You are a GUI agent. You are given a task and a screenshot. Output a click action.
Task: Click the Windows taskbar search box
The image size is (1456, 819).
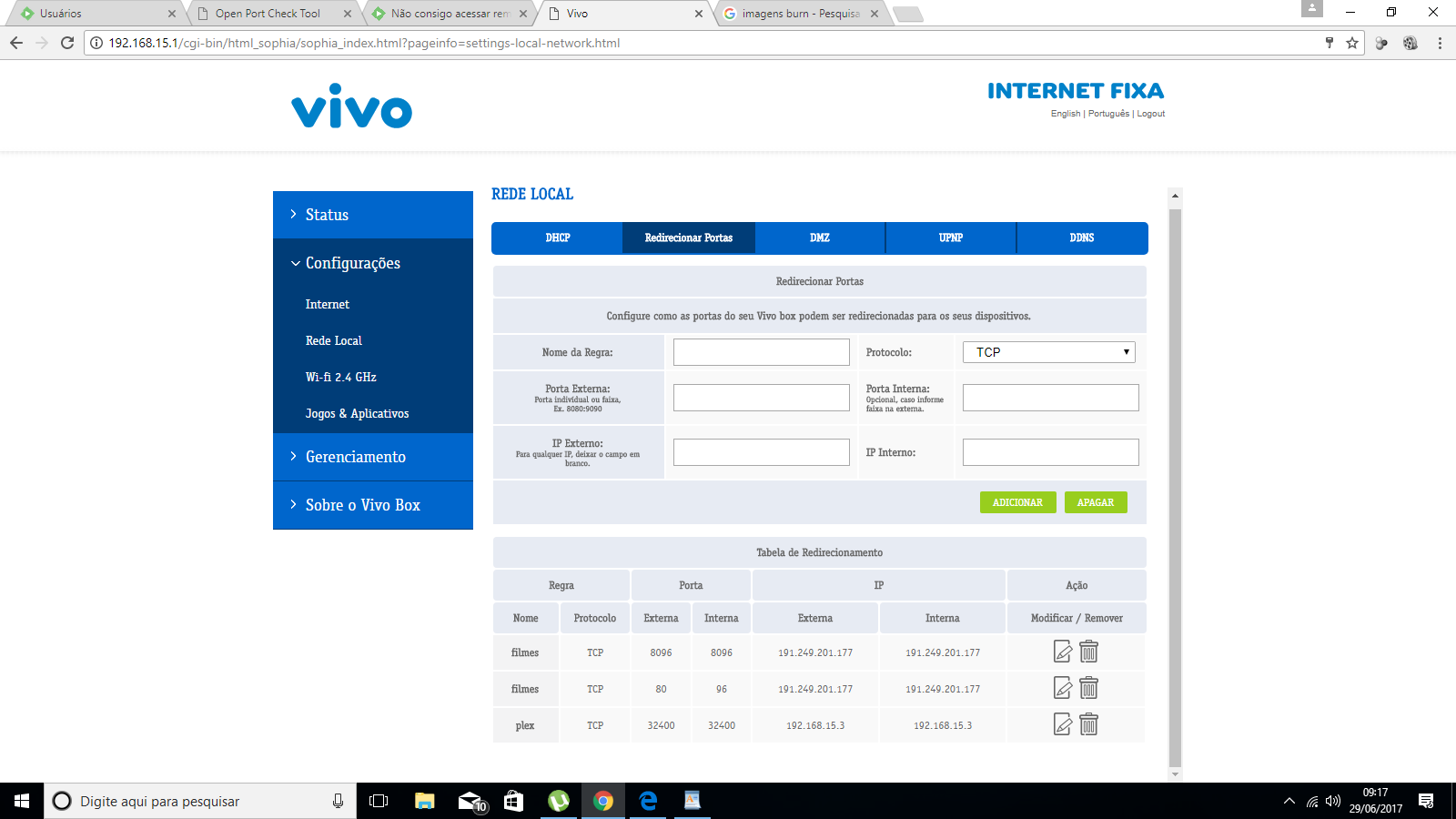tap(200, 801)
